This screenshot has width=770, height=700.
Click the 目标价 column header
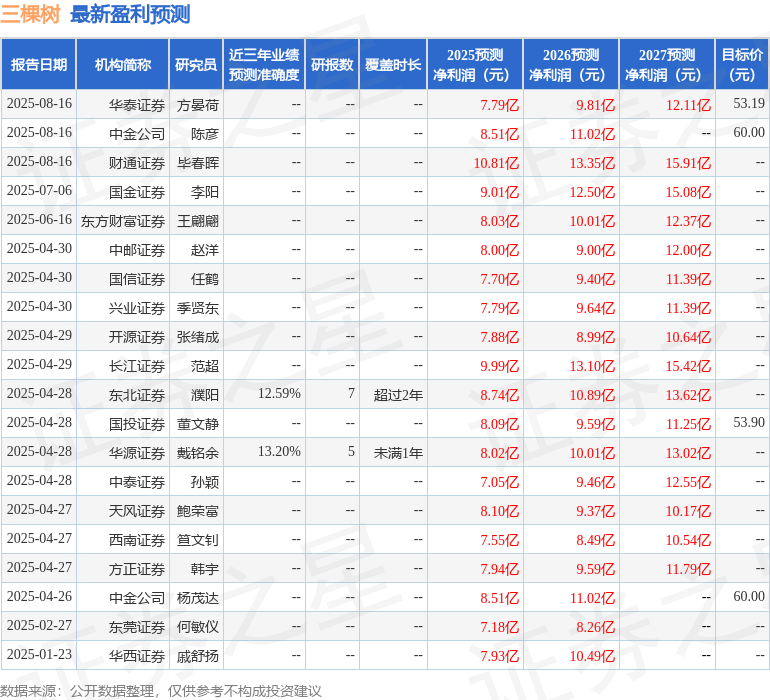click(x=742, y=65)
